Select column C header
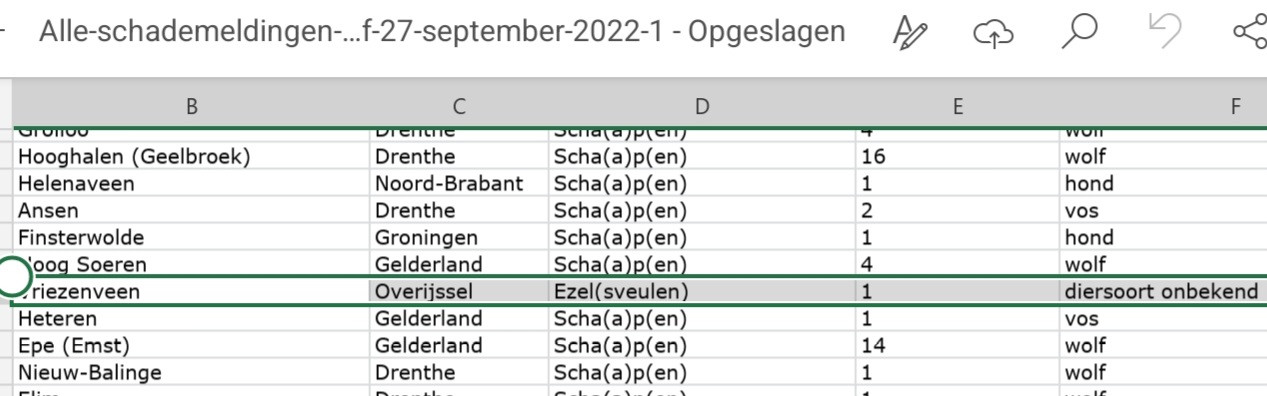 (x=459, y=106)
